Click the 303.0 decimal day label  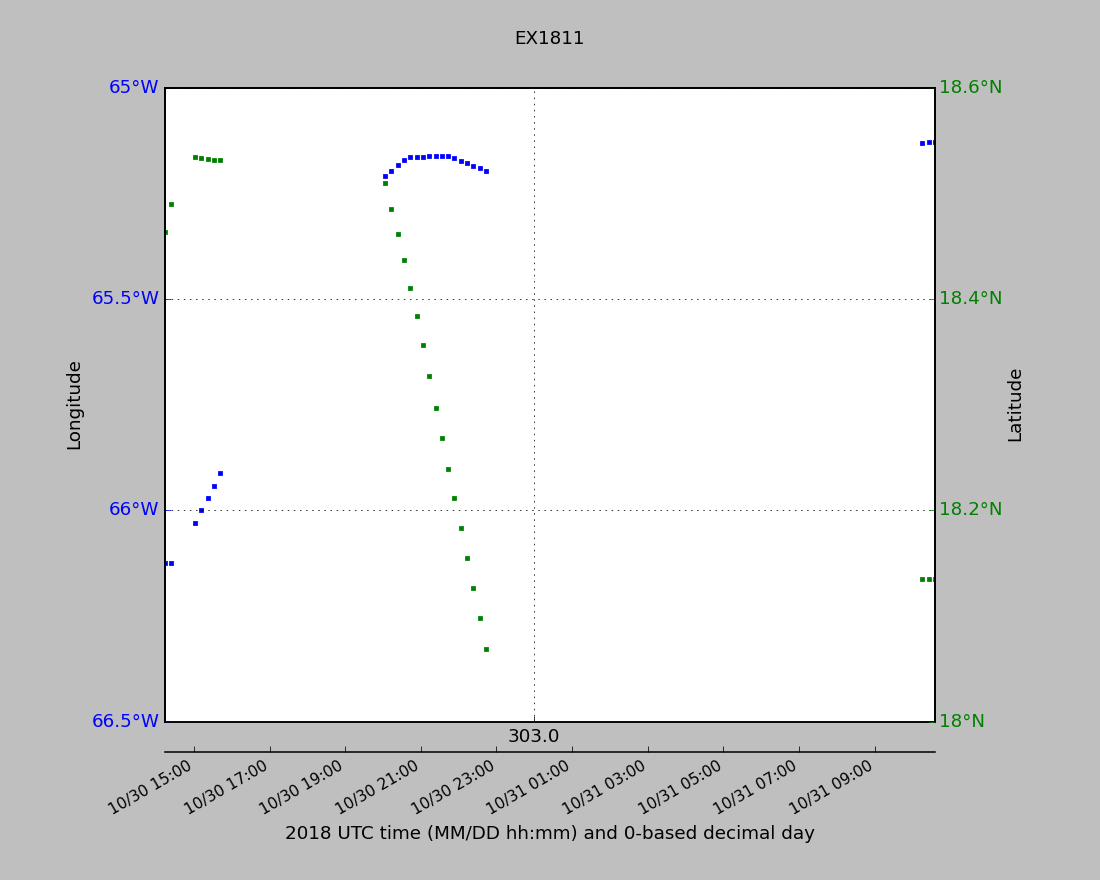click(534, 736)
